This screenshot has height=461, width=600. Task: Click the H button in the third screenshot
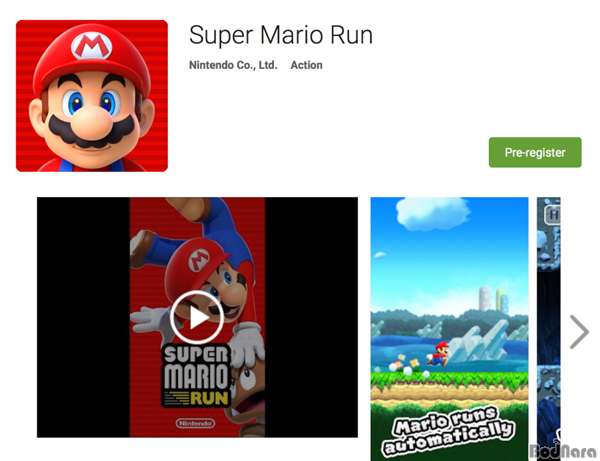(553, 215)
